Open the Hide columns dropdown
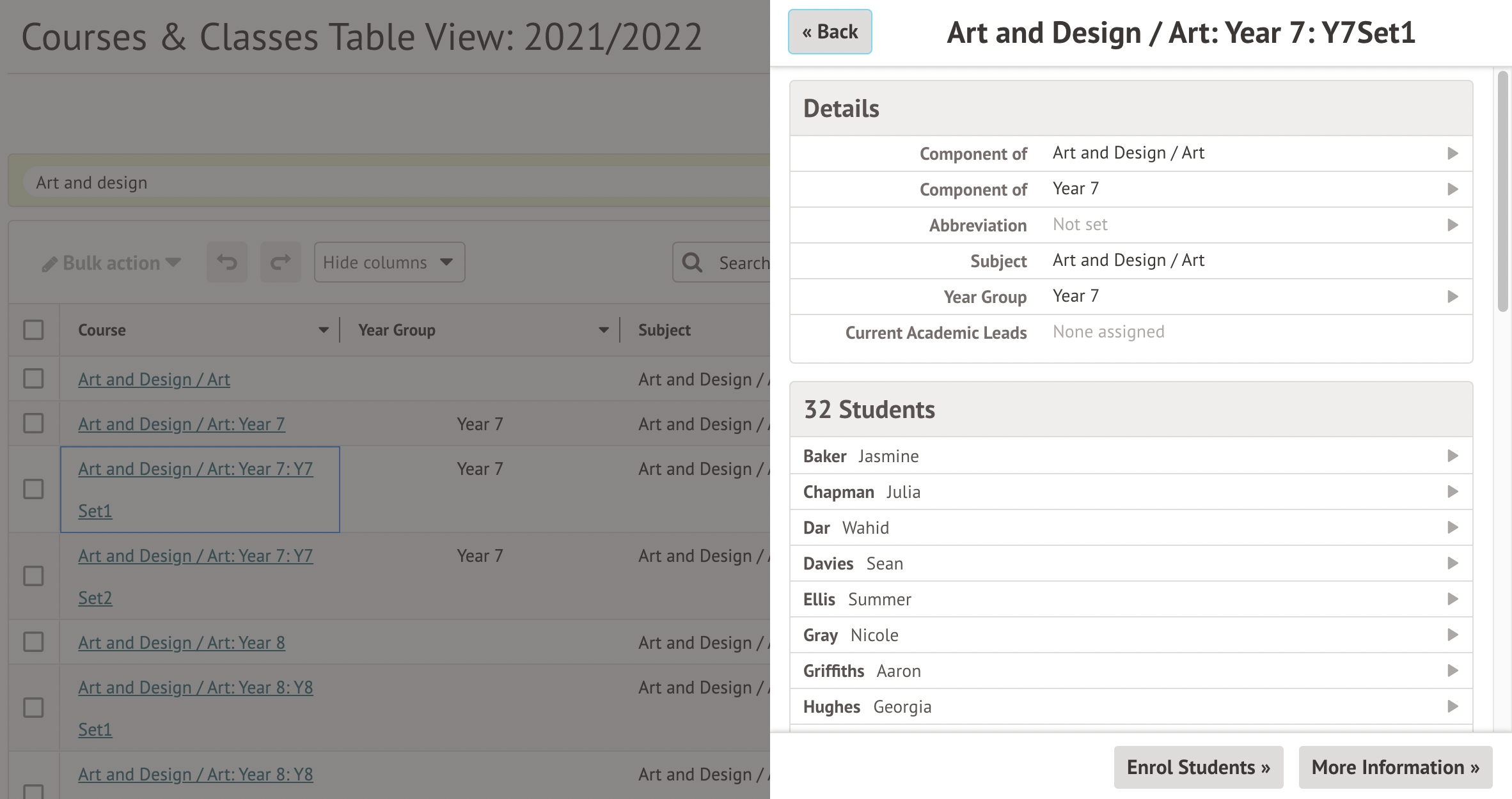The width and height of the screenshot is (1512, 799). tap(389, 262)
